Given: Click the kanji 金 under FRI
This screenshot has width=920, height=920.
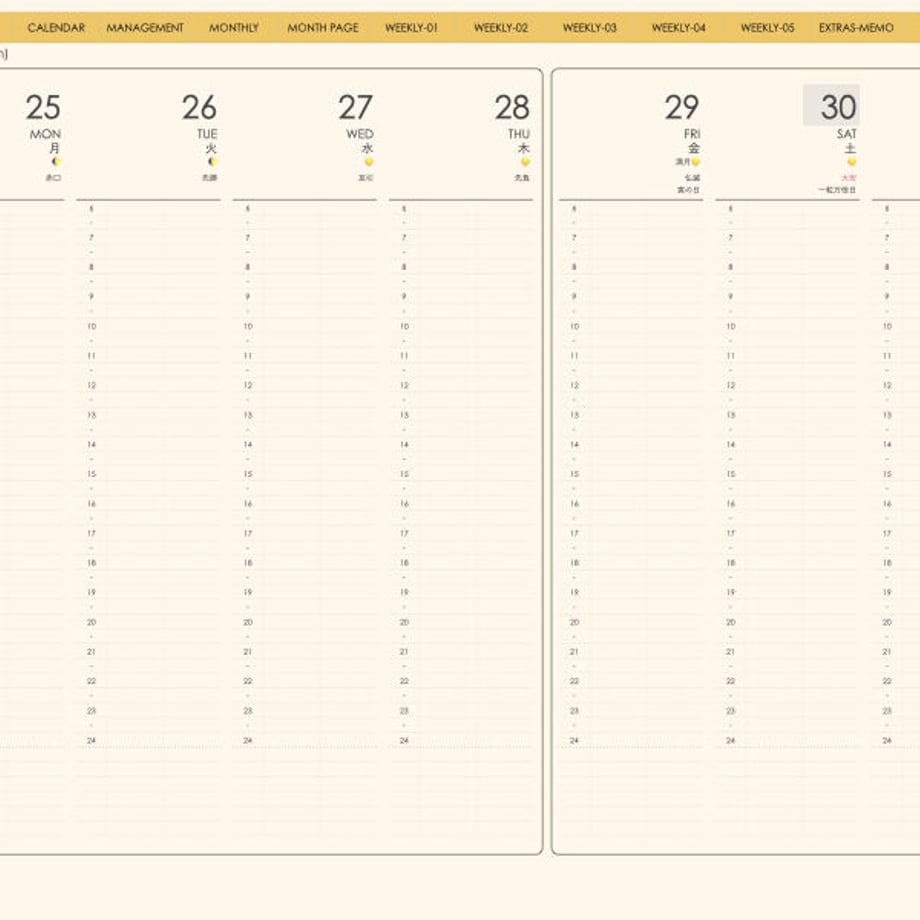Looking at the screenshot, I should [694, 148].
